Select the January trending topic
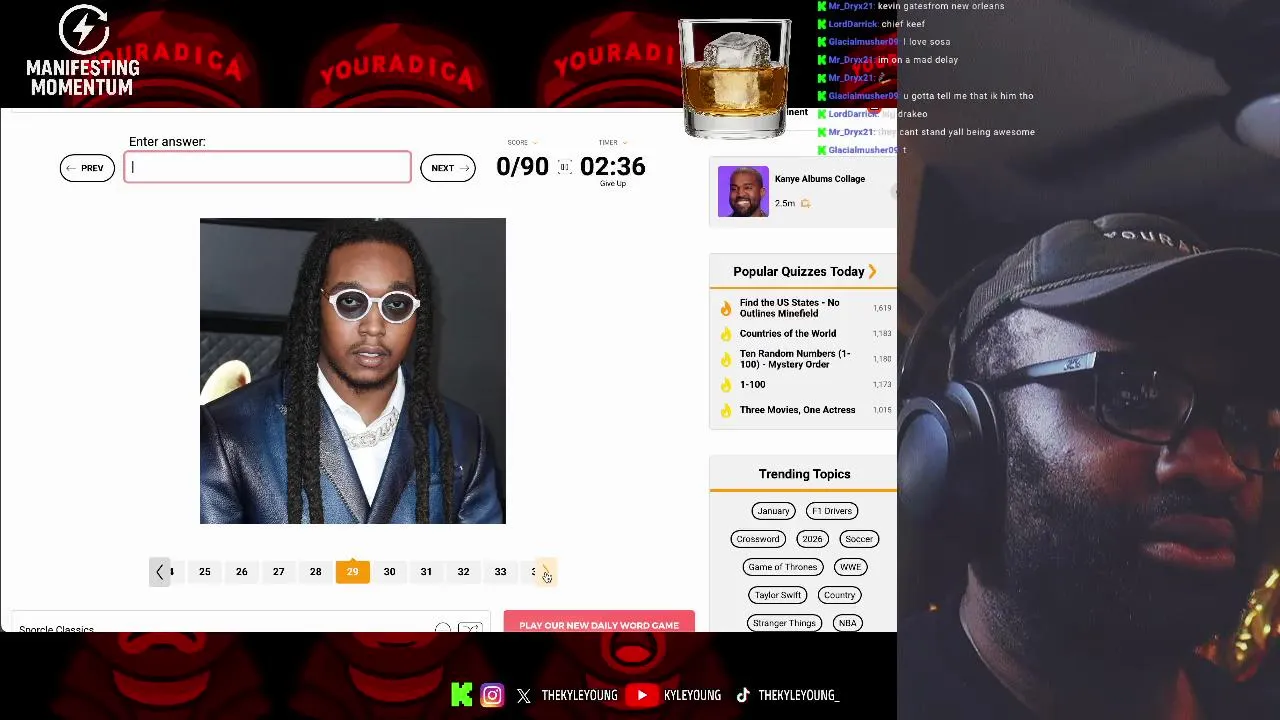1280x720 pixels. tap(773, 511)
